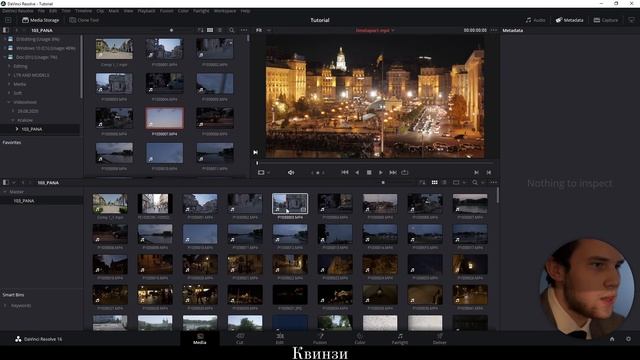Switch to the Media page
This screenshot has height=360, width=640.
pos(200,339)
